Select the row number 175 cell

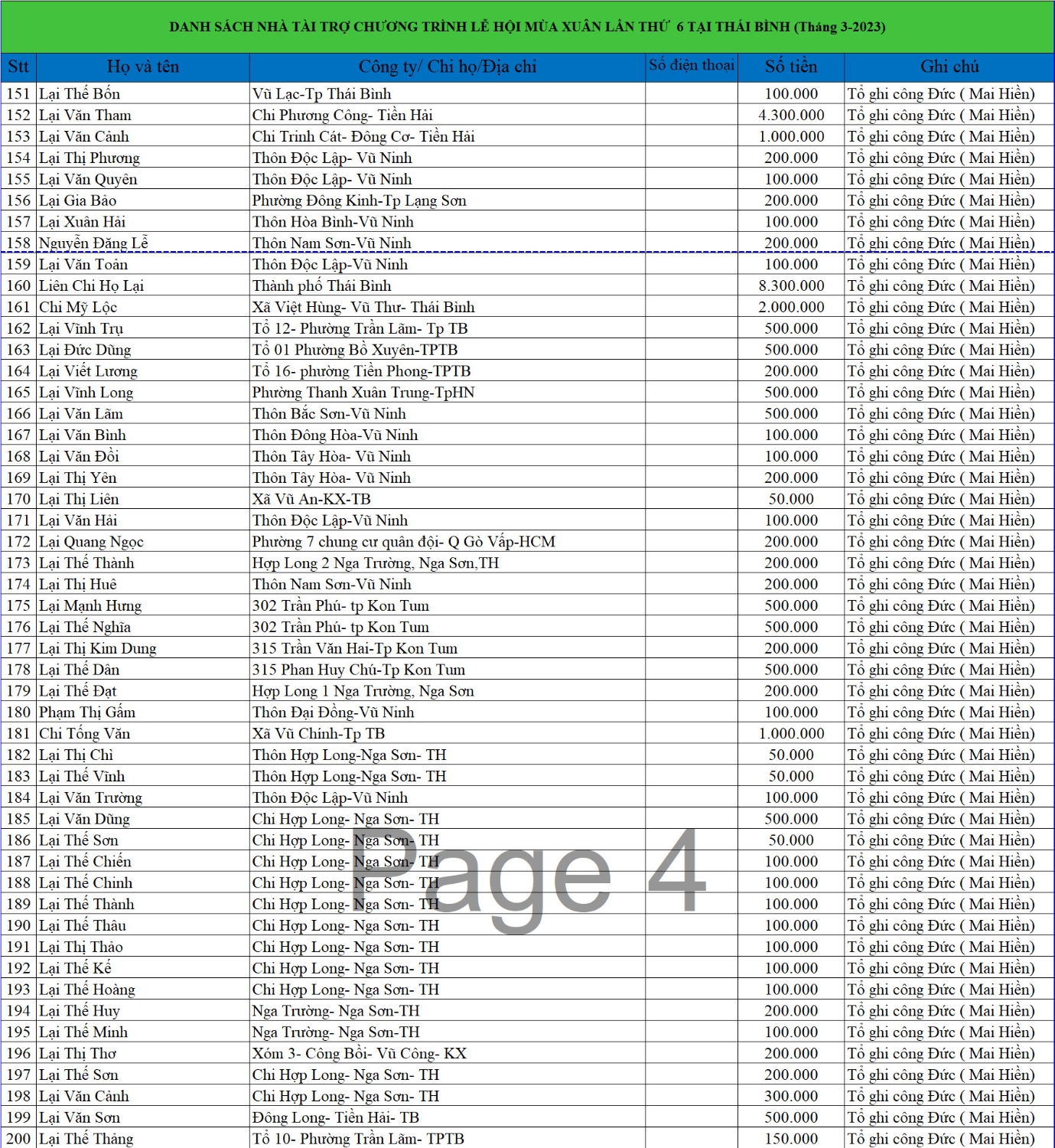[18, 606]
